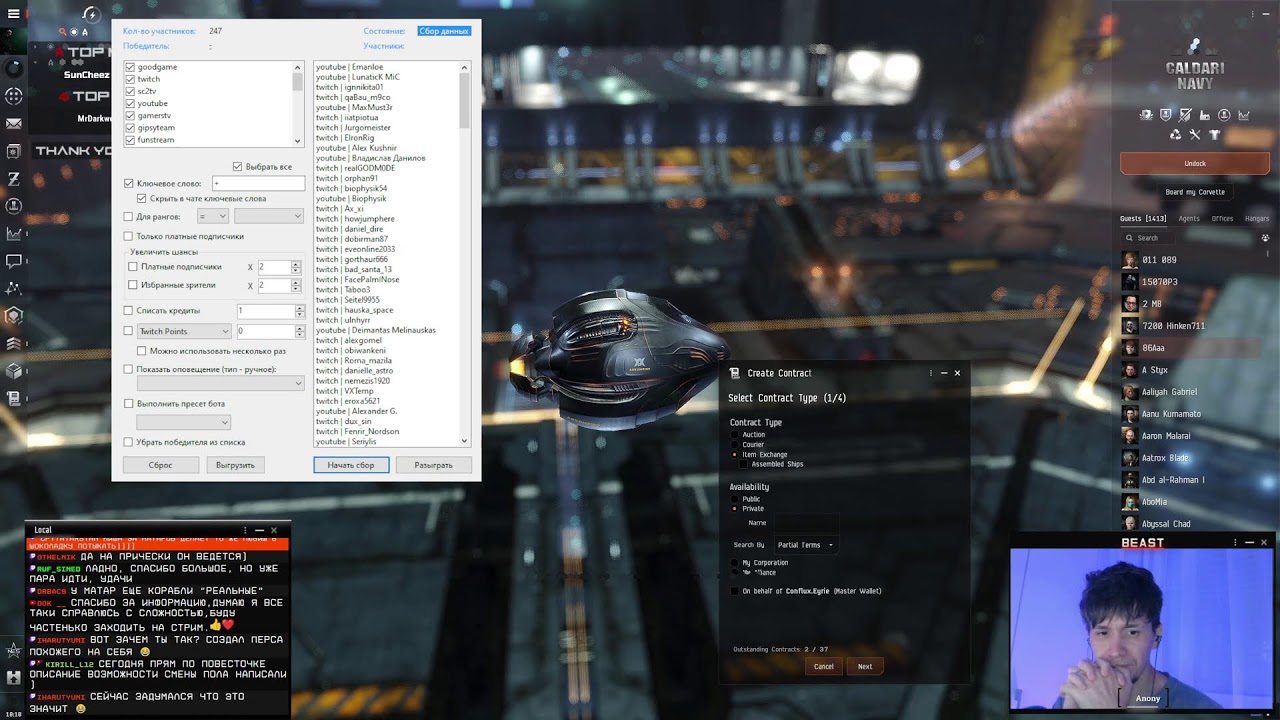Click Next in Create Contract window
1280x720 pixels.
865,666
